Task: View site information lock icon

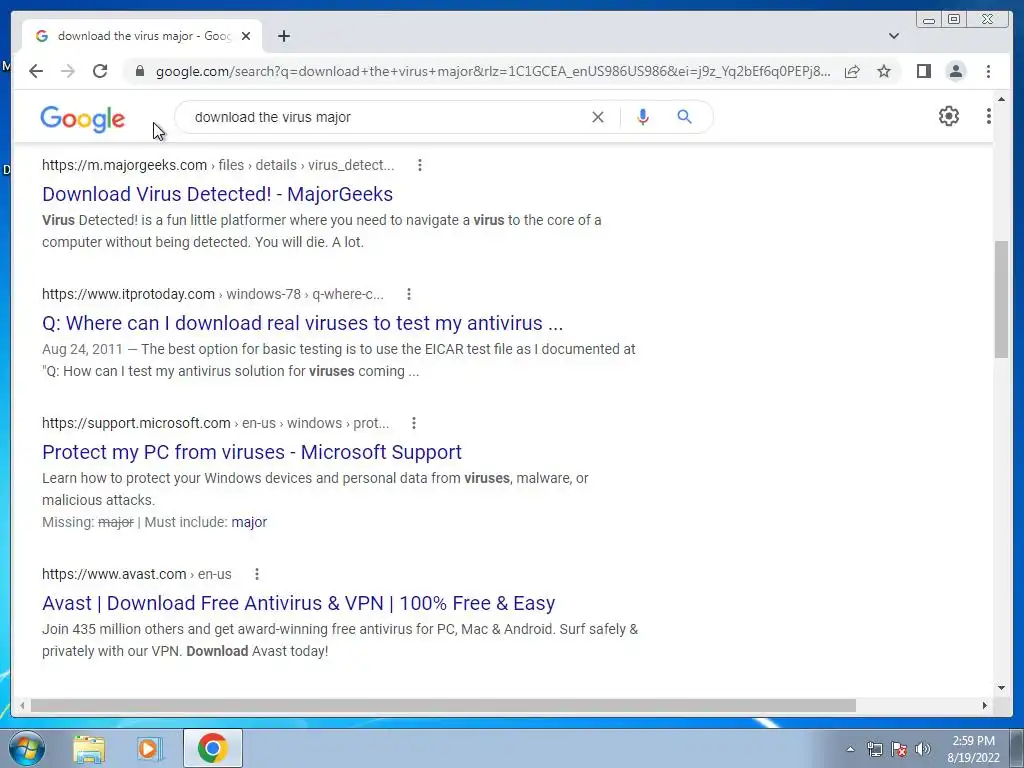Action: click(139, 71)
